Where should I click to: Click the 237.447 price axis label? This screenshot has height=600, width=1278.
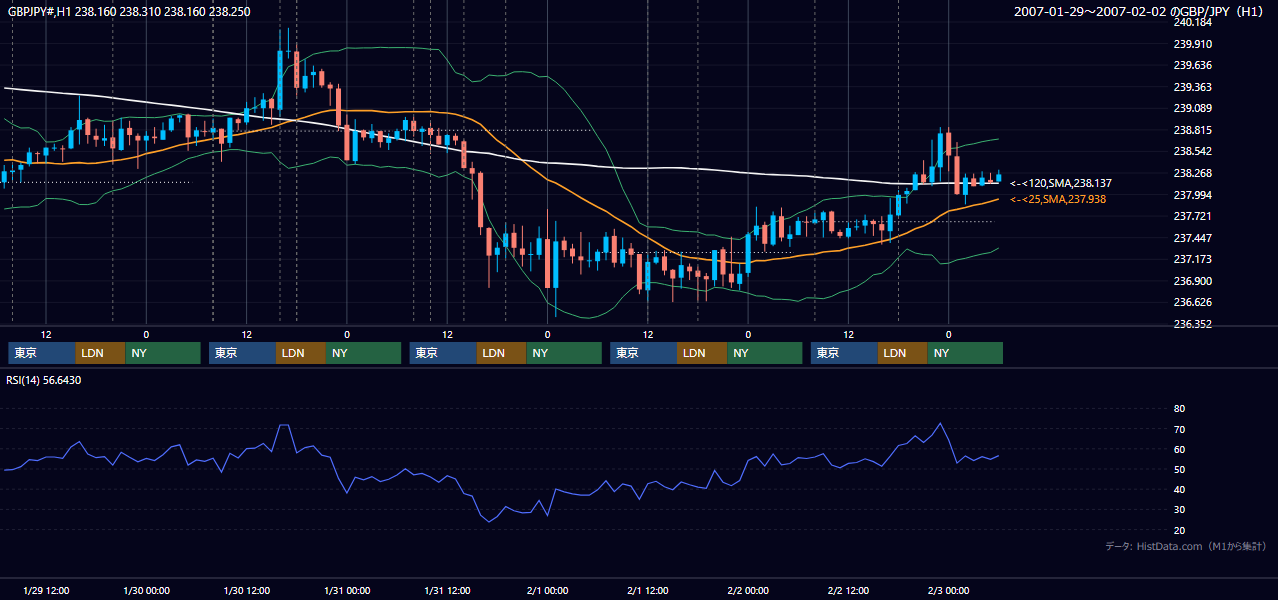(1192, 238)
